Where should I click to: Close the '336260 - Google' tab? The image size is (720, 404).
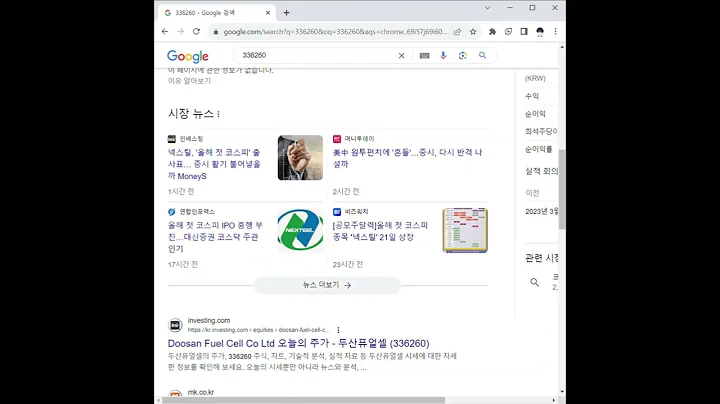point(268,13)
